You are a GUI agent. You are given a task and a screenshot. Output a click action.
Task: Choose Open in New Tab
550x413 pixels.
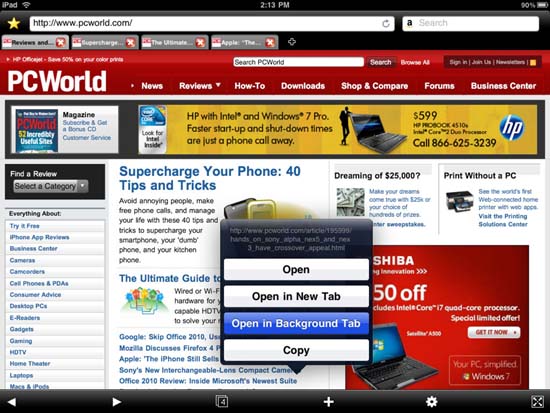tap(296, 297)
